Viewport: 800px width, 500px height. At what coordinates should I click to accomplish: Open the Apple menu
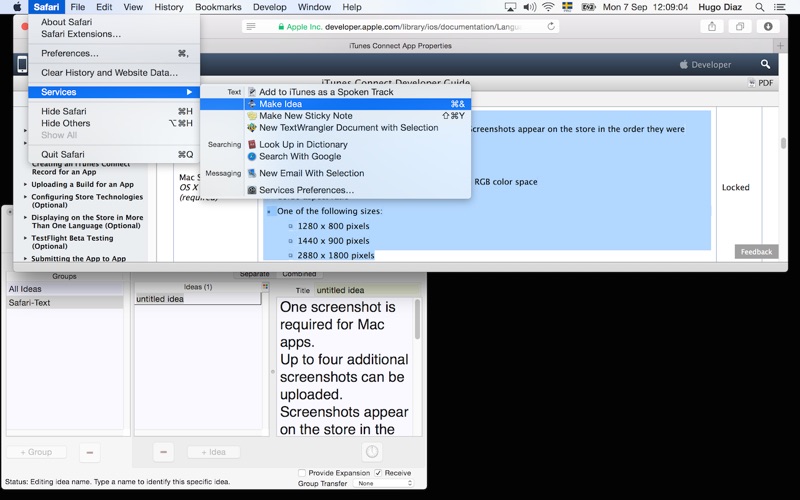click(x=17, y=7)
